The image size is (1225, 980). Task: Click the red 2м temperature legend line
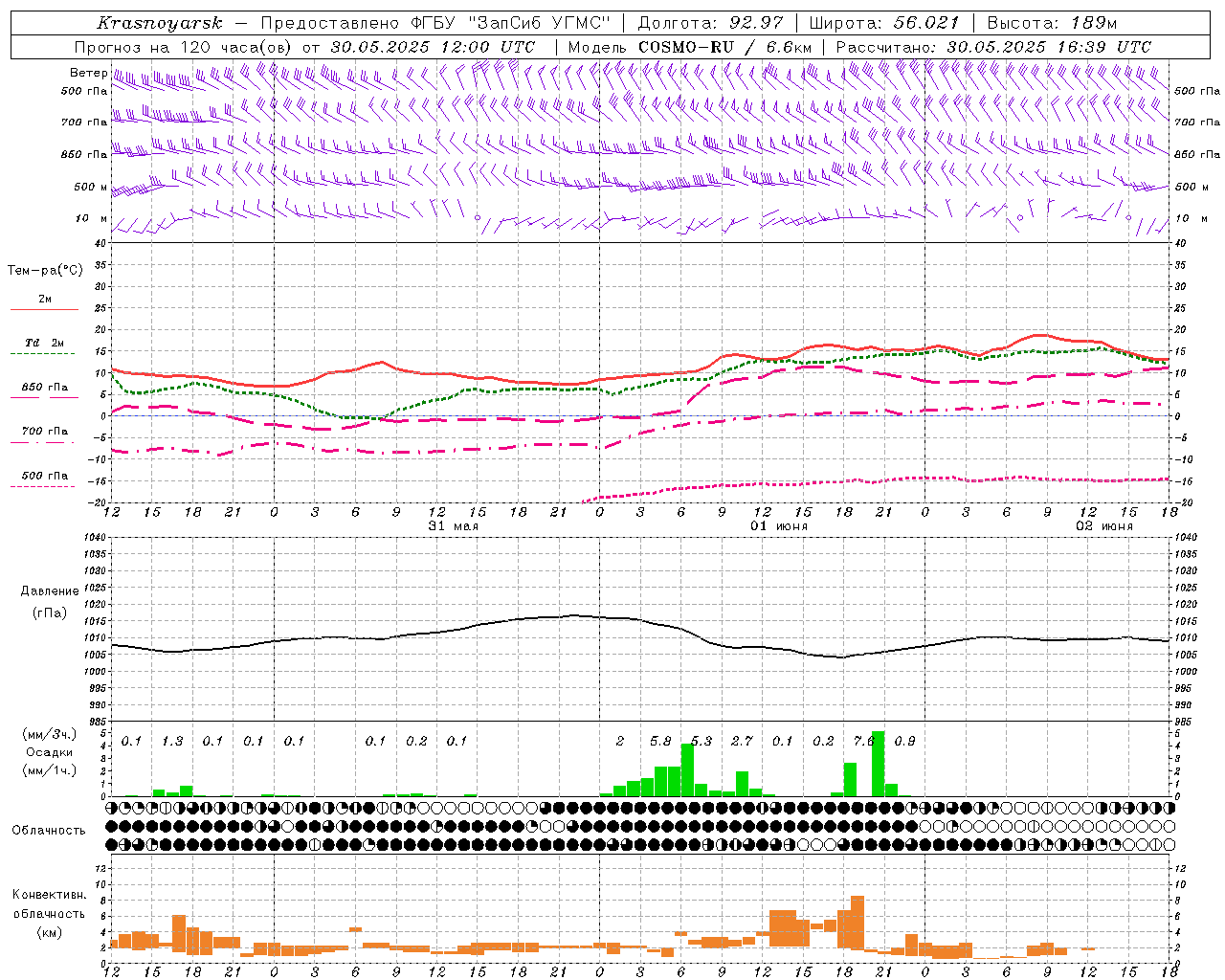(x=44, y=309)
